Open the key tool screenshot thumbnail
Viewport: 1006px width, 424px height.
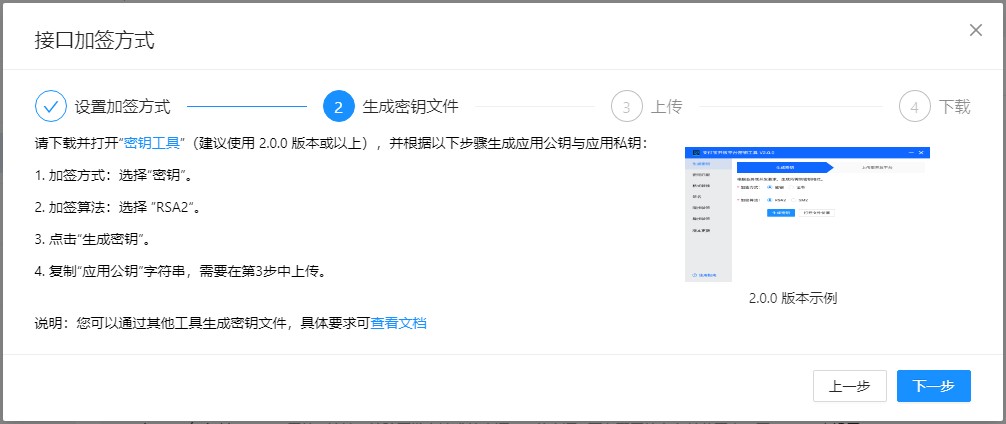point(807,213)
